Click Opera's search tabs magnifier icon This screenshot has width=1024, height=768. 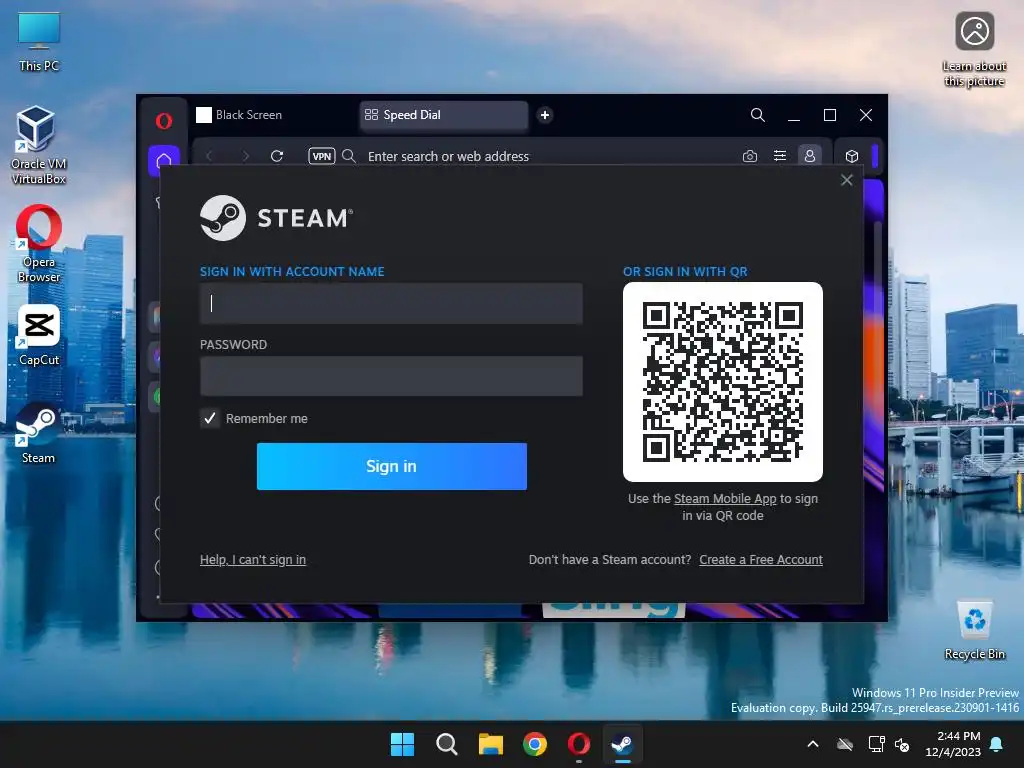(x=758, y=115)
